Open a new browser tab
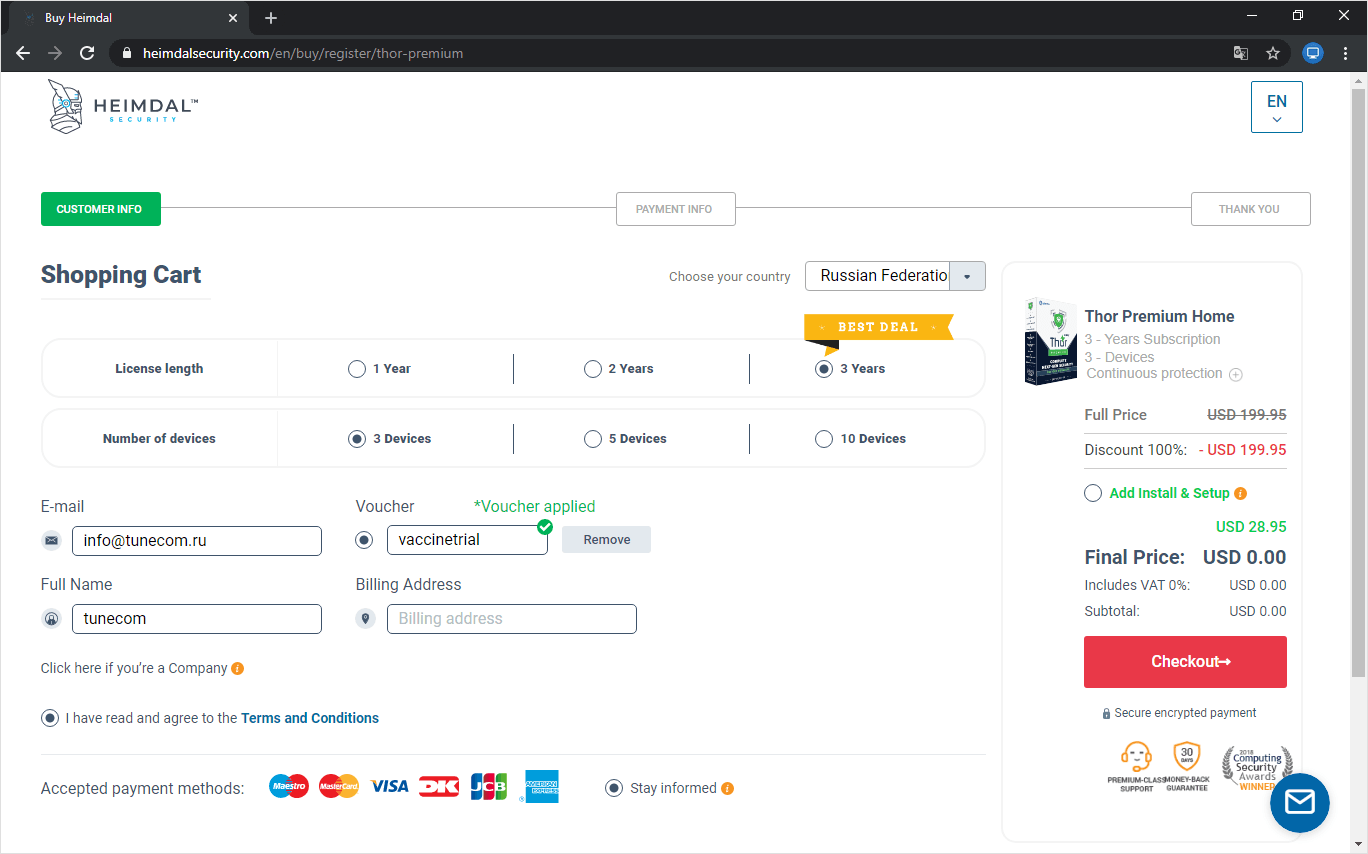This screenshot has width=1368, height=854. pos(271,18)
